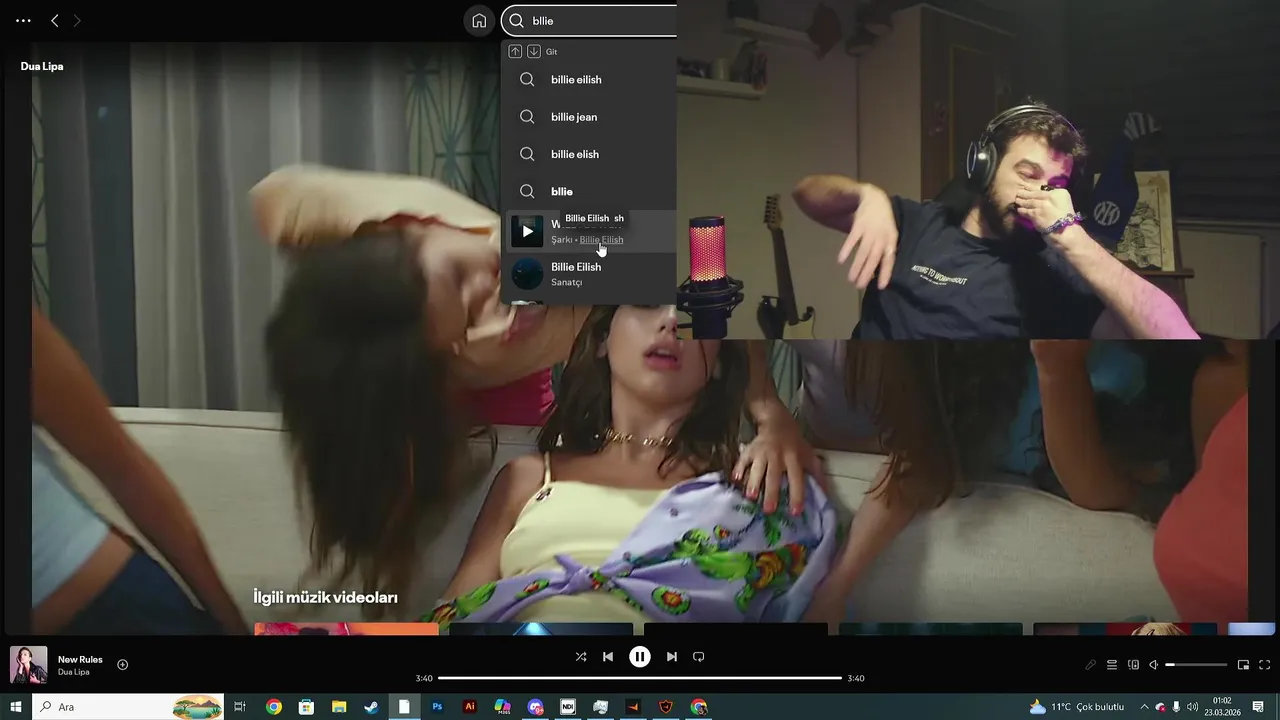This screenshot has height=720, width=1280.
Task: Seek within the playback progress bar
Action: click(640, 678)
